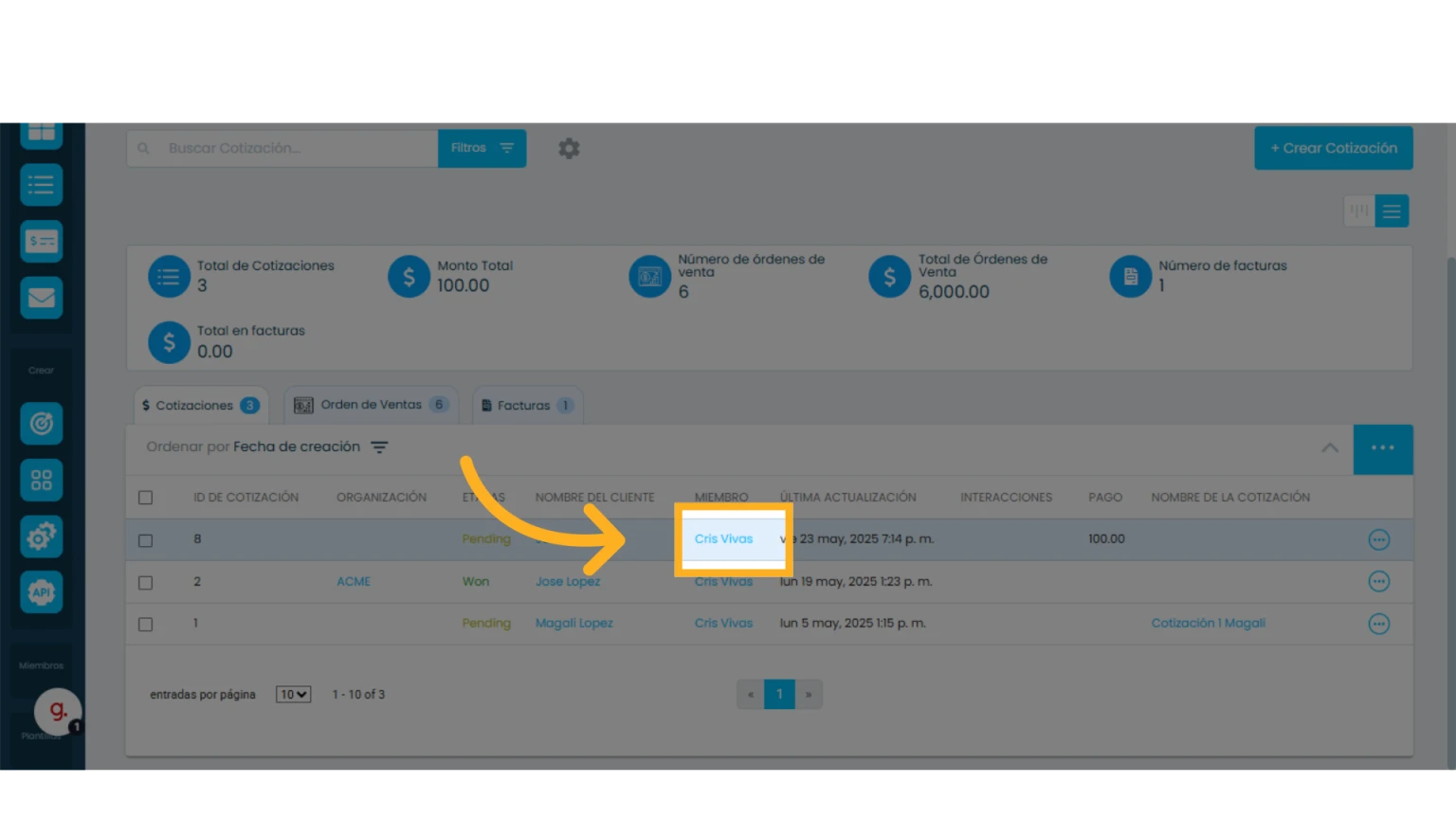The height and width of the screenshot is (819, 1456).
Task: Sort by ORGANIZACIÓN column header
Action: [x=381, y=498]
